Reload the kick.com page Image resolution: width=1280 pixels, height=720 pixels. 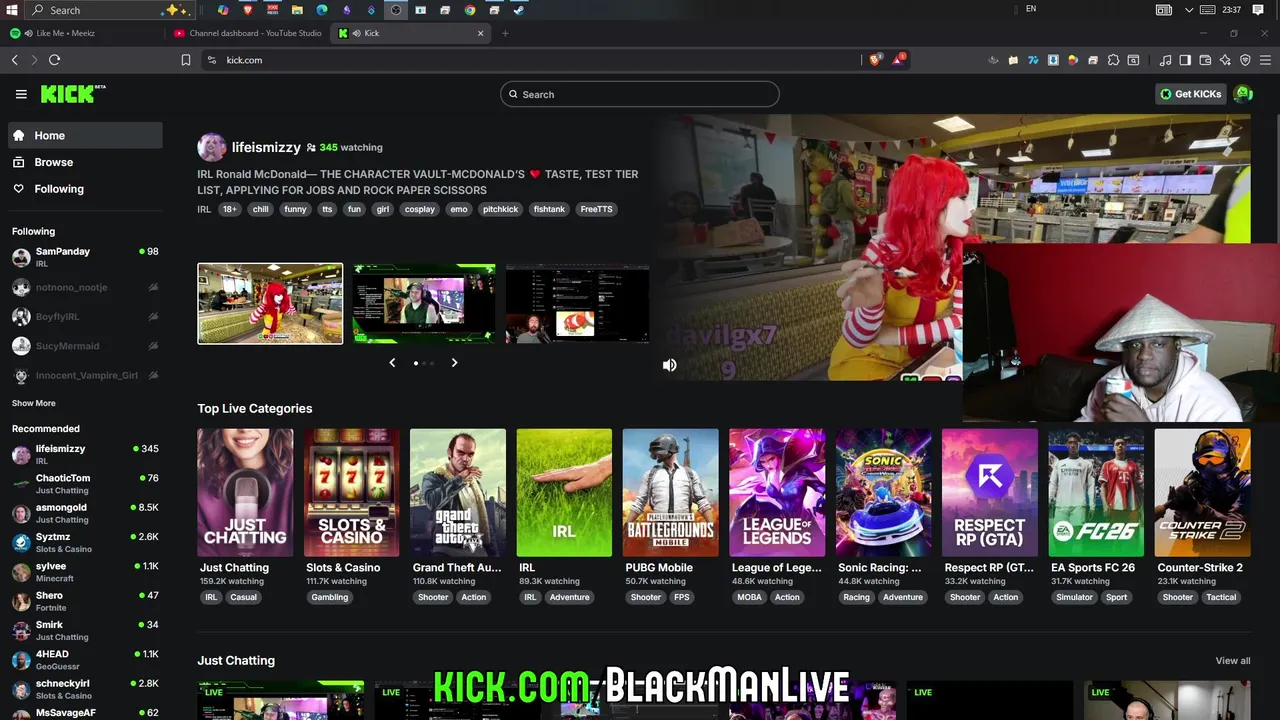point(54,60)
